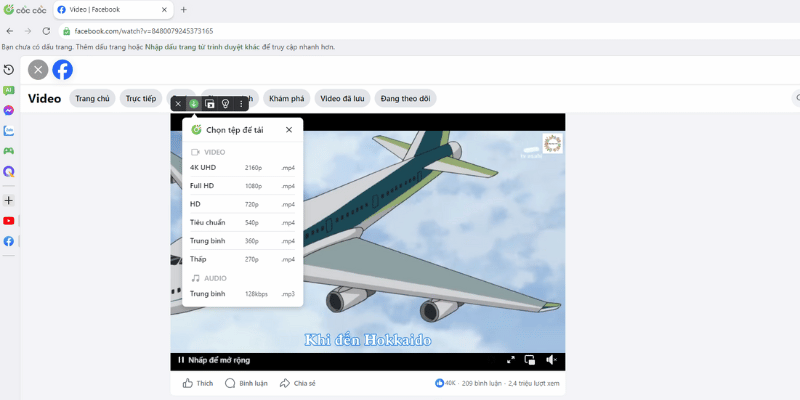
Task: Close the floating video toolbar with X
Action: (178, 104)
